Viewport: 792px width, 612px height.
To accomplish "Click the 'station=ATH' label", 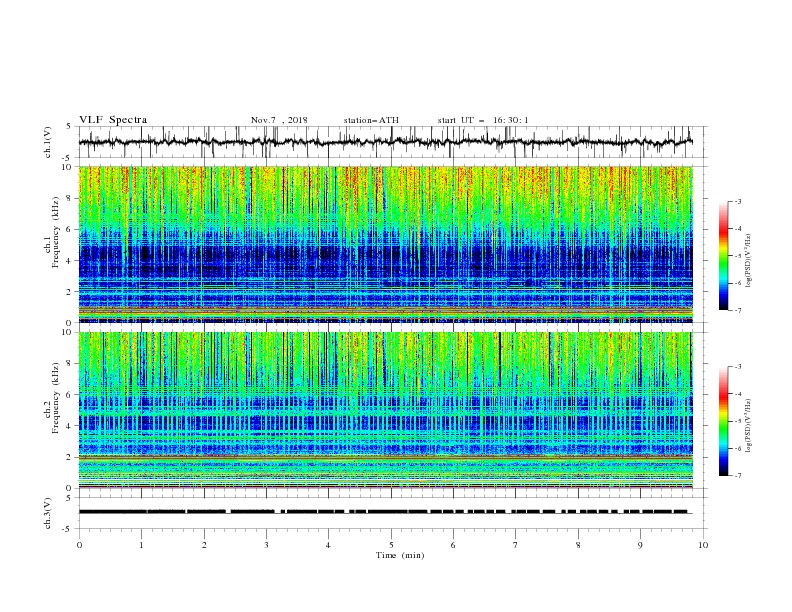I will click(x=371, y=120).
